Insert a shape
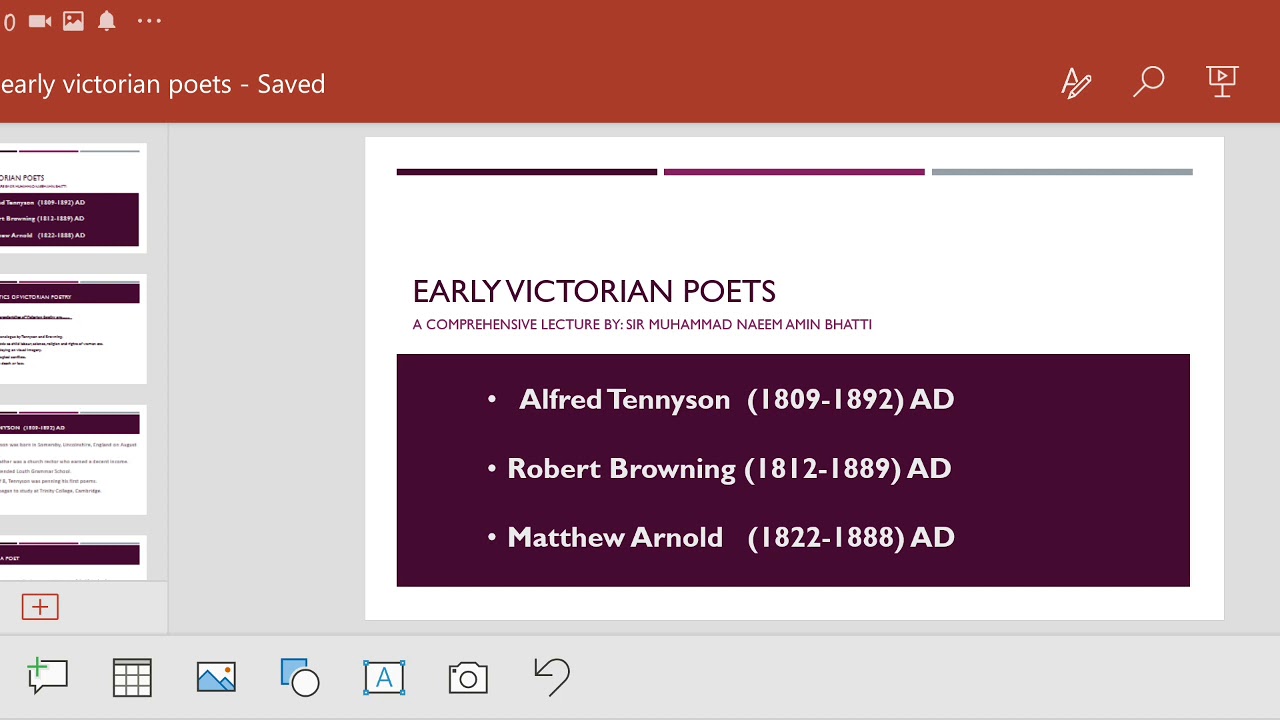Image resolution: width=1280 pixels, height=720 pixels. [x=300, y=677]
